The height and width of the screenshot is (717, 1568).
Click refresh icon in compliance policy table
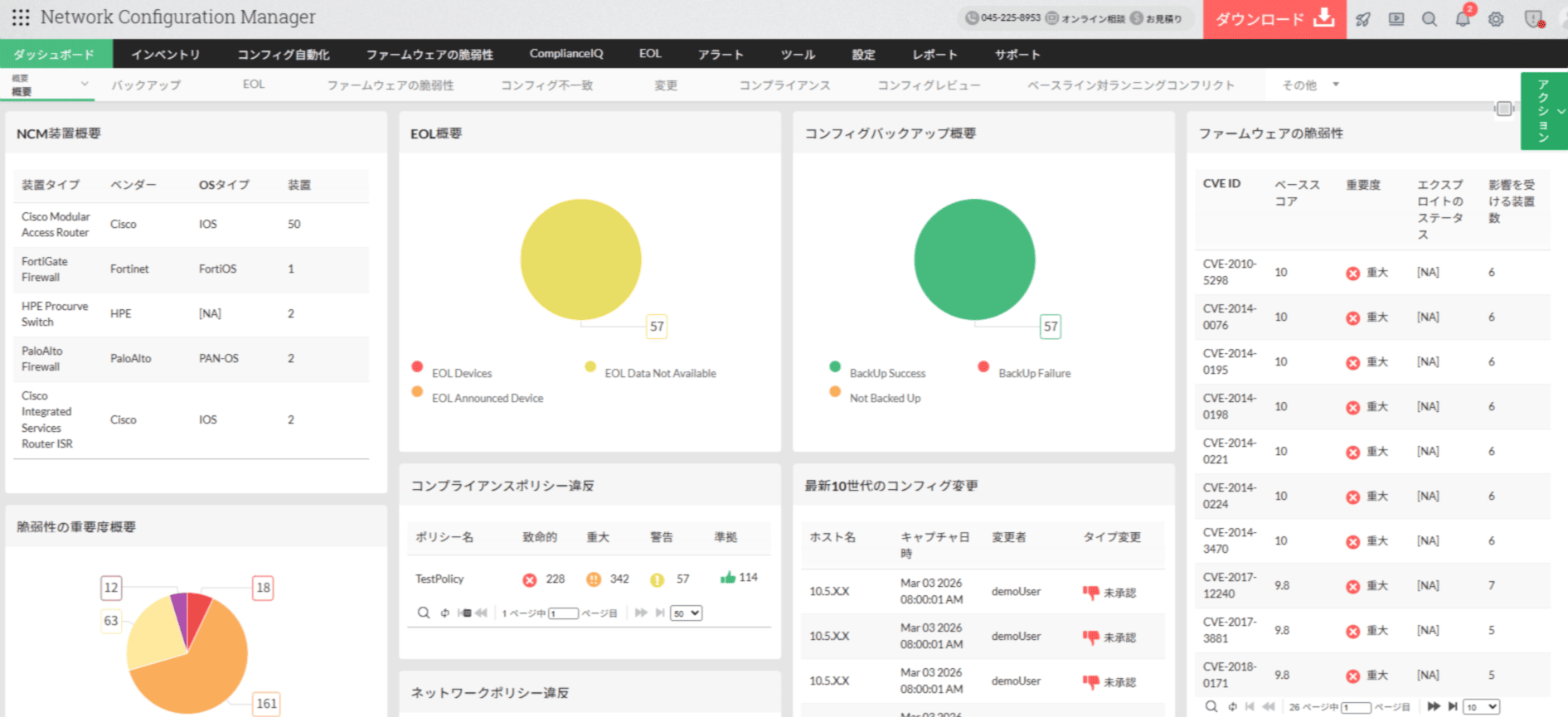coord(444,613)
